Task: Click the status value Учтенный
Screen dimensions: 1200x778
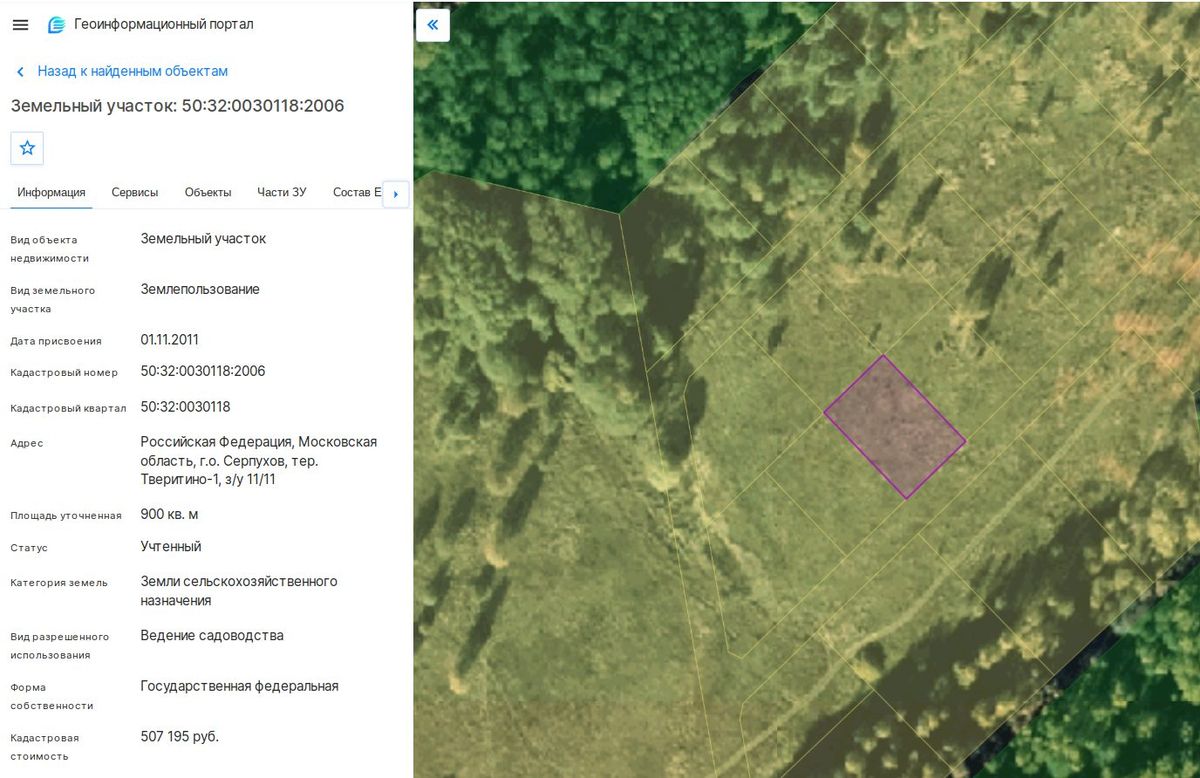Action: 171,547
